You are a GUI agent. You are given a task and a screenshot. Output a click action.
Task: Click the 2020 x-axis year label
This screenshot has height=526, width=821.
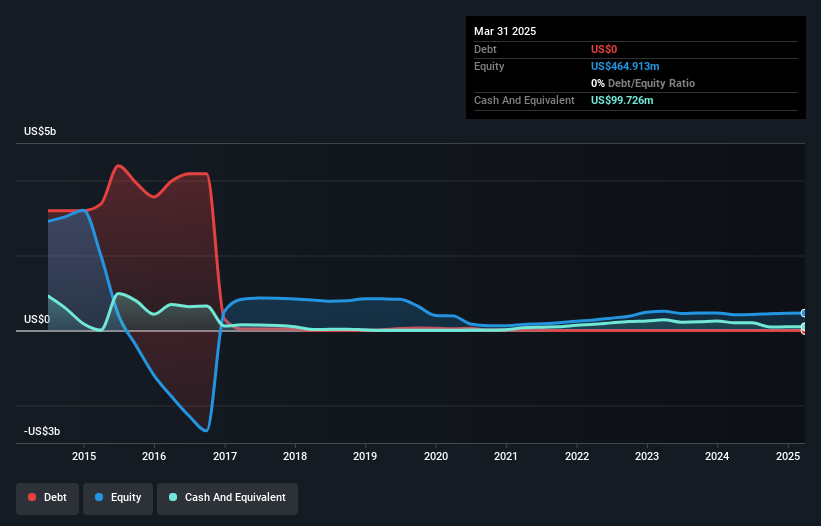pos(436,456)
